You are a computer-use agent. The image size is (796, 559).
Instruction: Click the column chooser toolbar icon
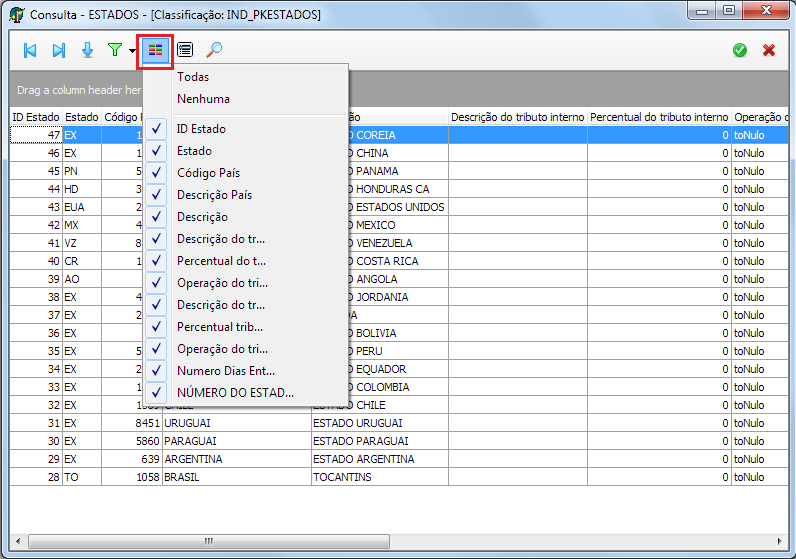(x=157, y=50)
